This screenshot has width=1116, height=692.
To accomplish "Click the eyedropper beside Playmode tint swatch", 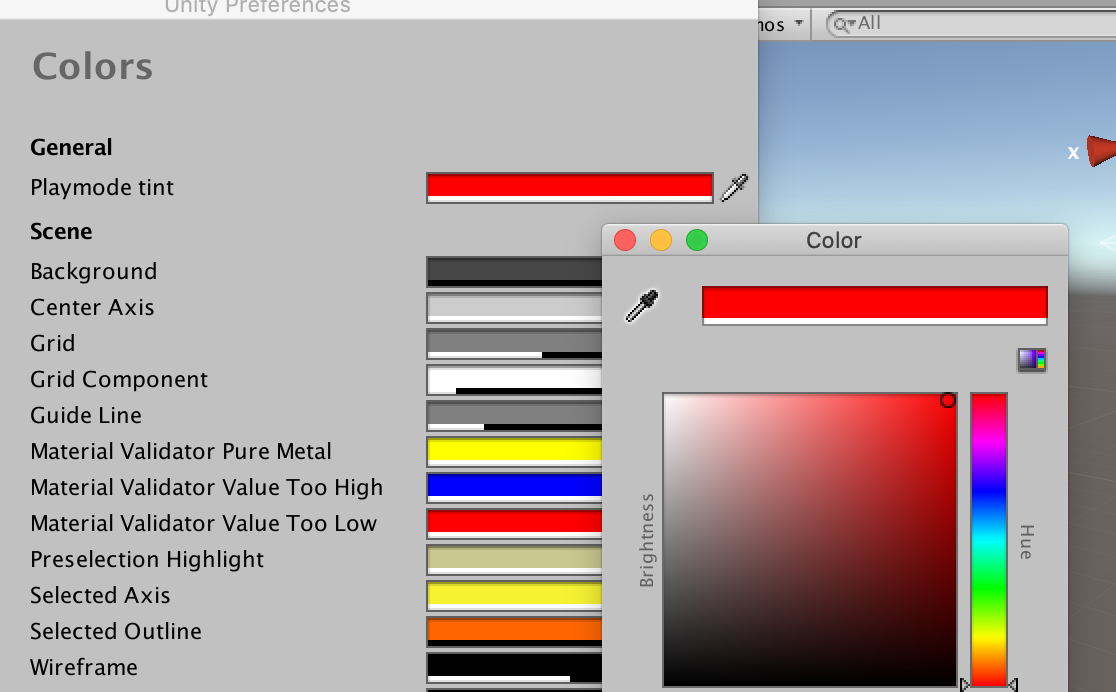I will pos(735,187).
